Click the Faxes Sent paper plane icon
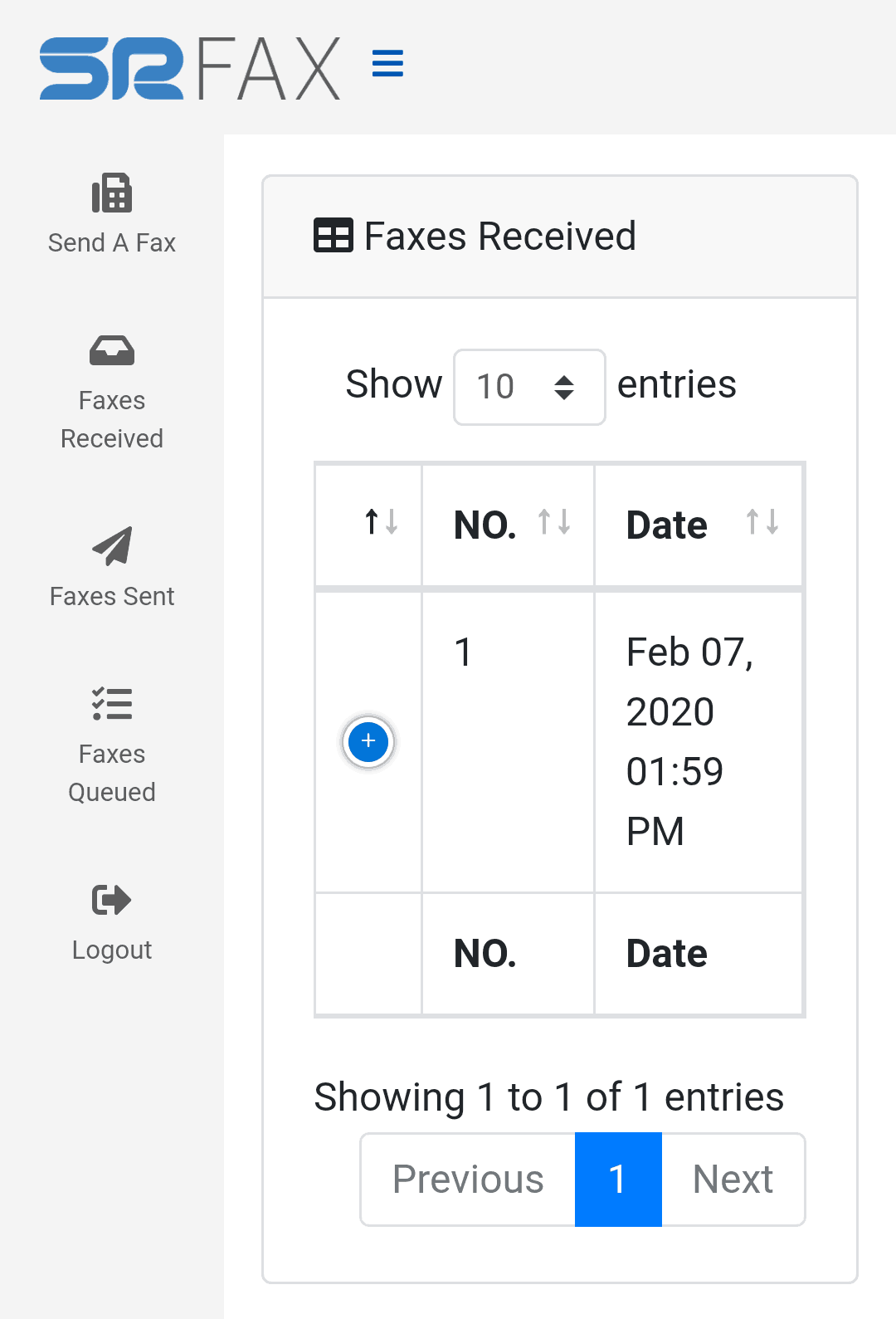The image size is (896, 1319). pos(112,546)
